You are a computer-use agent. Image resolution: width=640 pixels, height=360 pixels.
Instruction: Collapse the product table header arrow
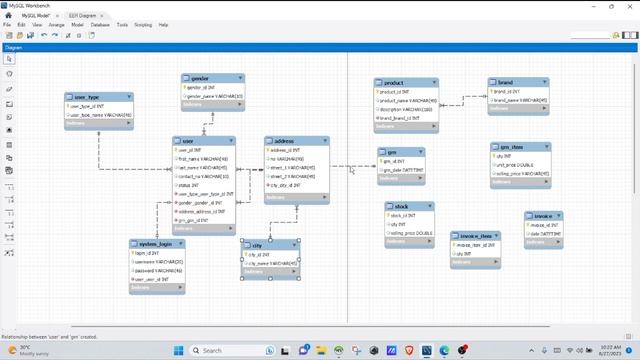tap(434, 82)
